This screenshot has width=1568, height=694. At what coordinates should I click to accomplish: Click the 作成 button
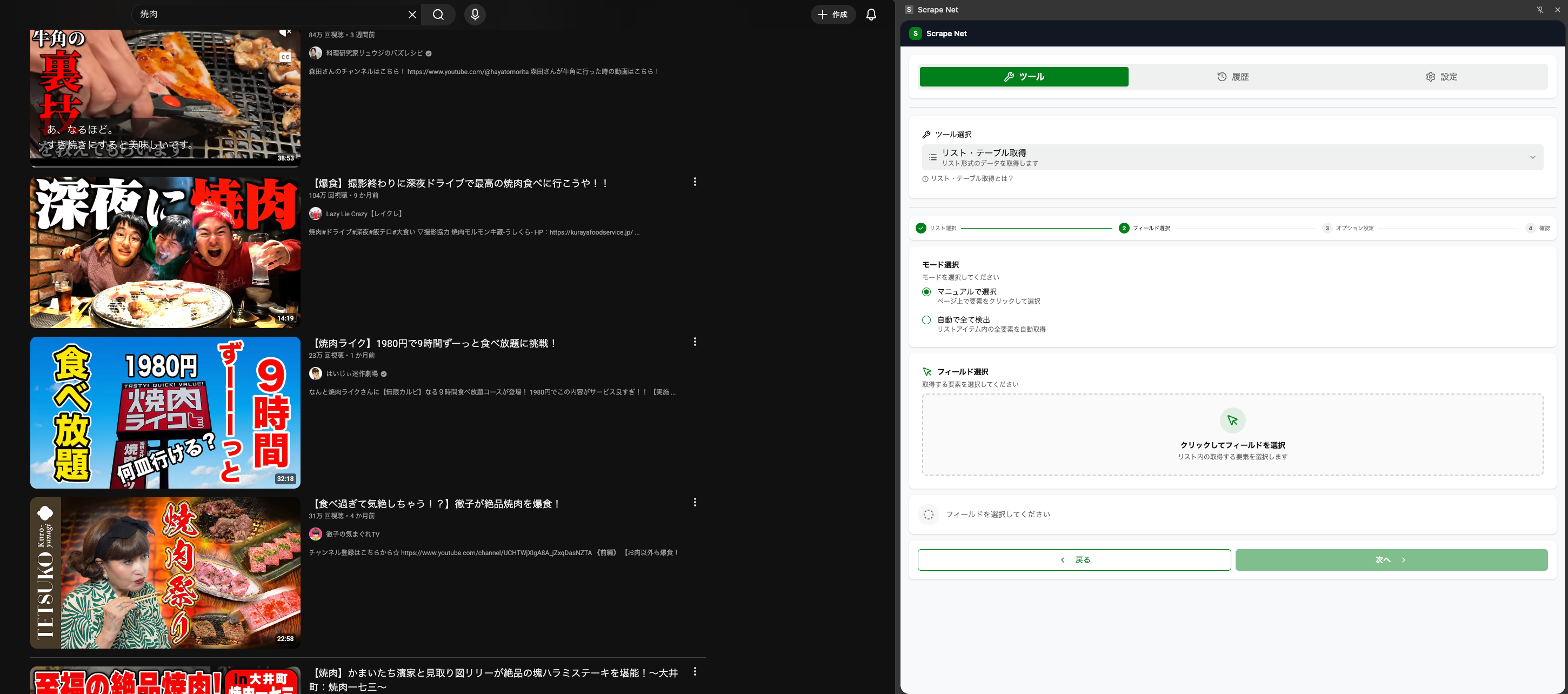pos(833,14)
